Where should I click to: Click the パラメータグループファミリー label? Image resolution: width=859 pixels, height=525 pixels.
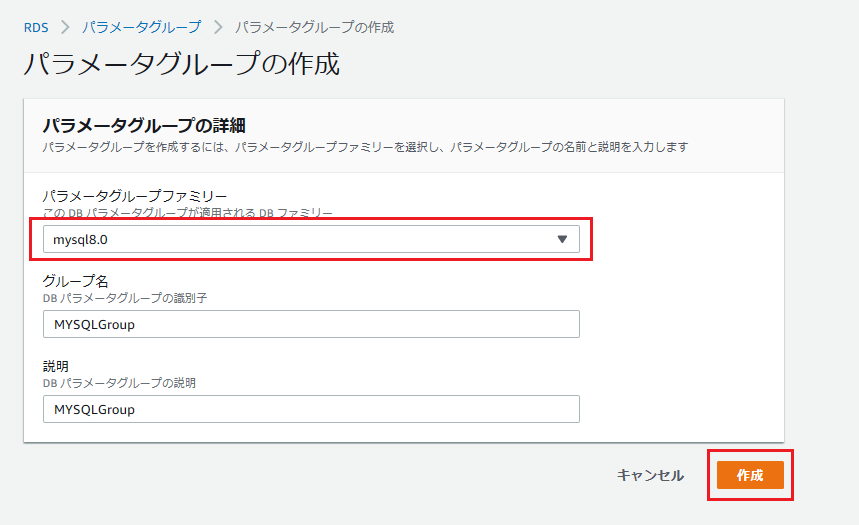(x=135, y=196)
